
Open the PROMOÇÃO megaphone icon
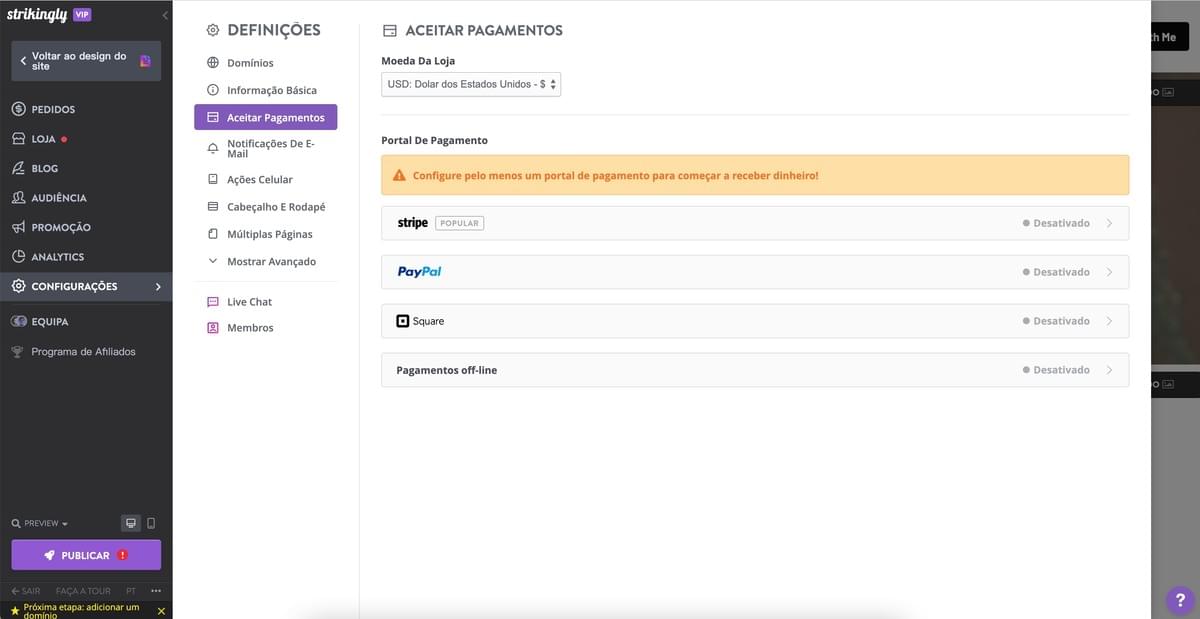coord(18,226)
